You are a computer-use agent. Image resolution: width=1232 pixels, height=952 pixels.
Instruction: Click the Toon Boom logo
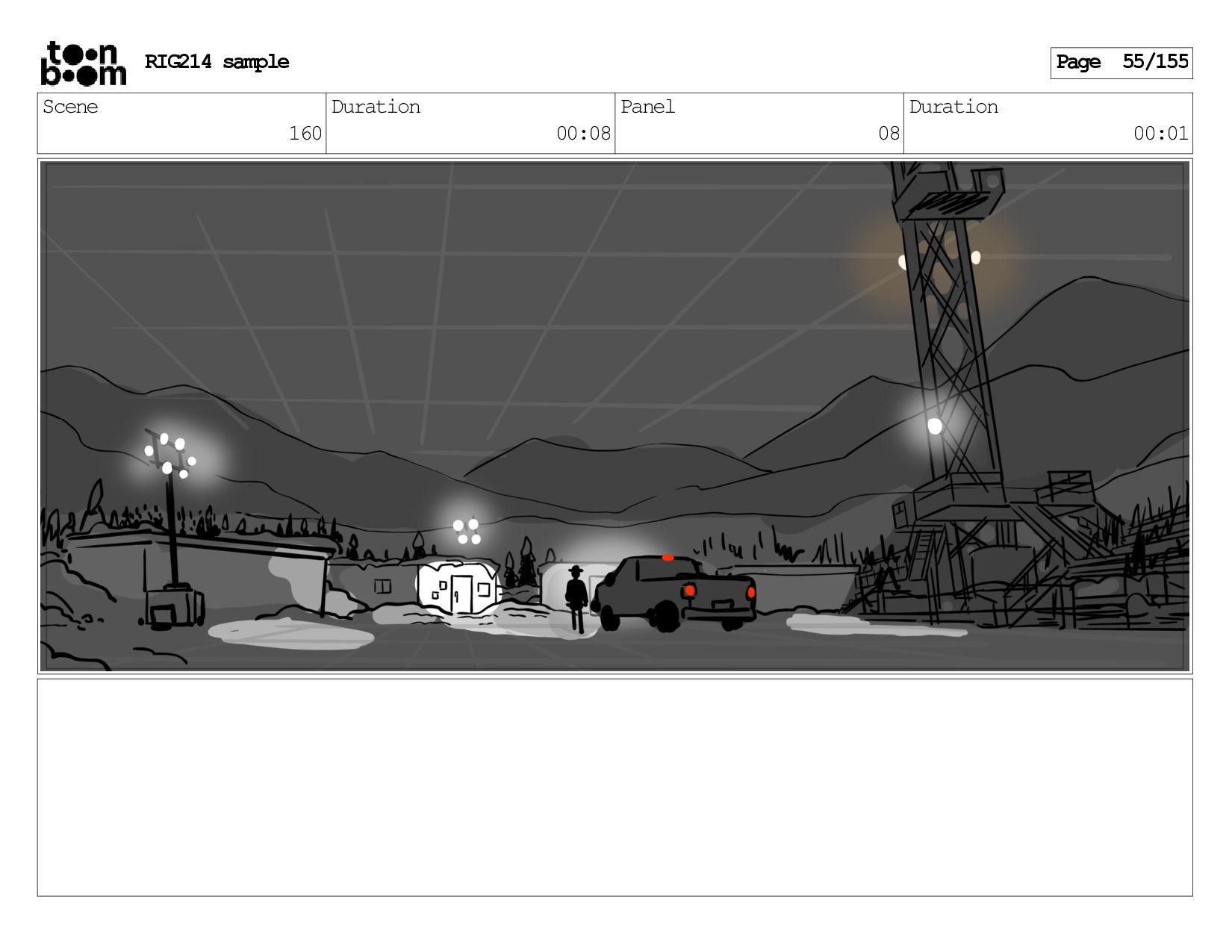tap(83, 63)
